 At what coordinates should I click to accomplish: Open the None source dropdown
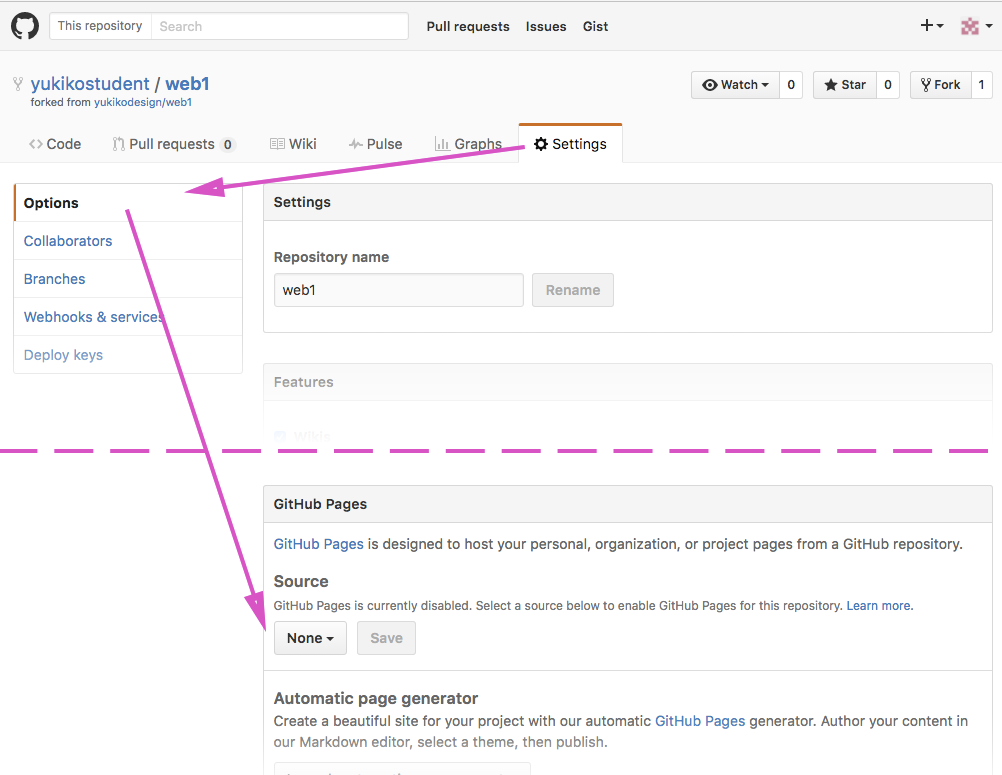pos(310,638)
